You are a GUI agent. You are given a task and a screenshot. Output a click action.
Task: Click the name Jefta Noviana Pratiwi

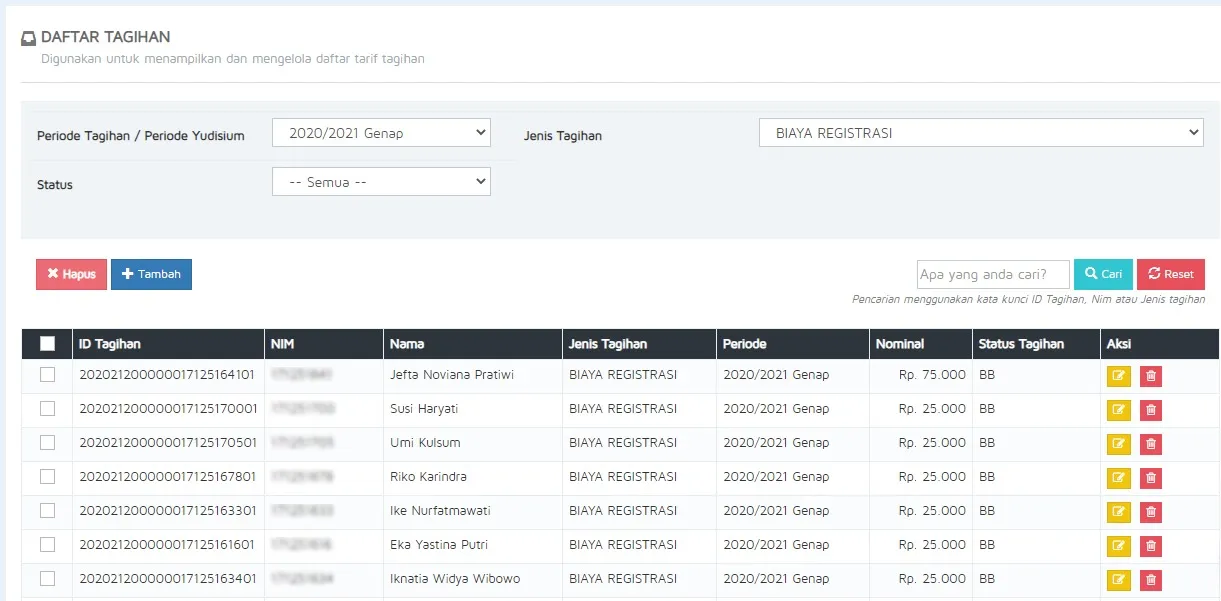click(x=452, y=375)
